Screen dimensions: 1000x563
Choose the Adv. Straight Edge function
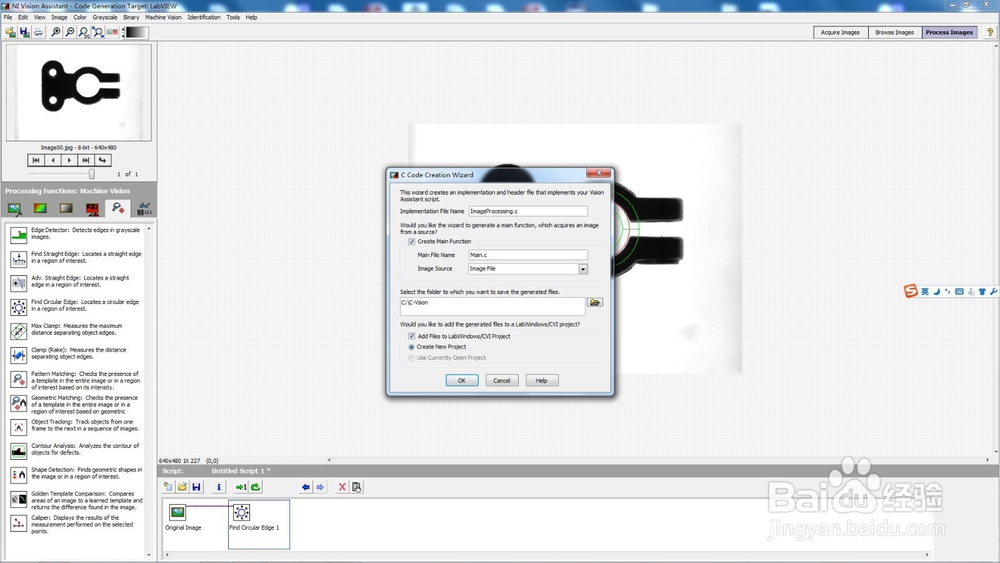(x=77, y=282)
